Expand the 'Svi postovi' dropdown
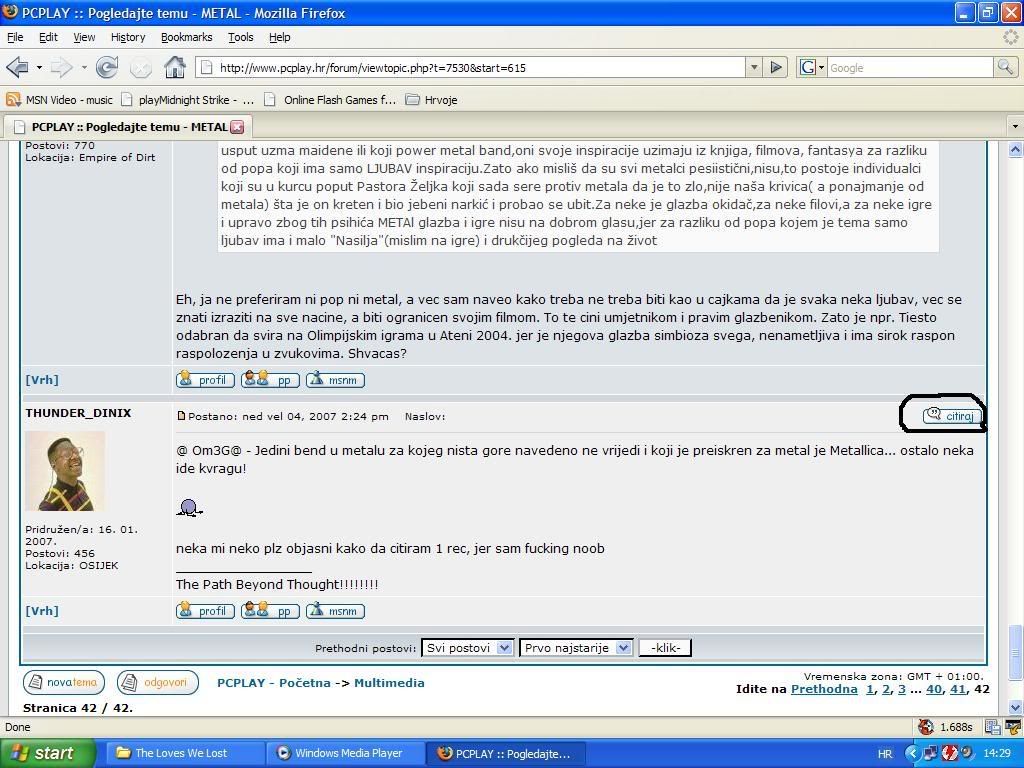The height and width of the screenshot is (768, 1024). [x=467, y=648]
